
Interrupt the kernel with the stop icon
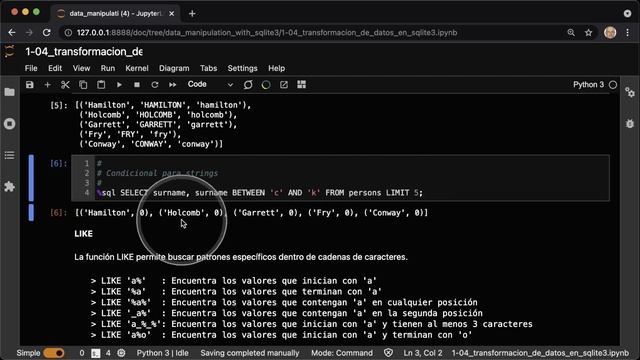pos(137,84)
